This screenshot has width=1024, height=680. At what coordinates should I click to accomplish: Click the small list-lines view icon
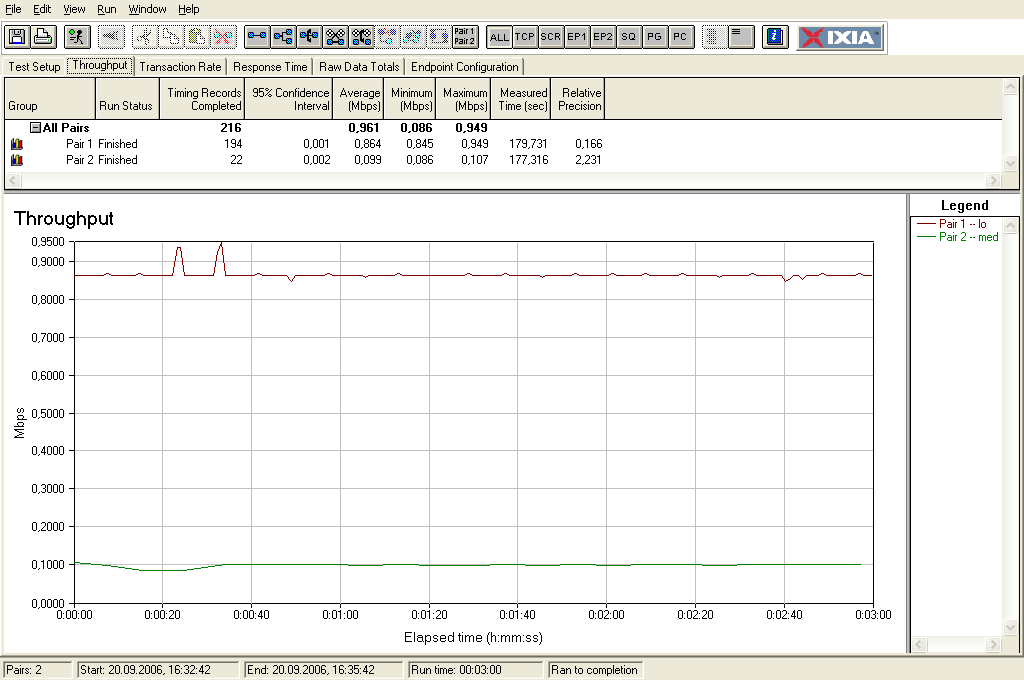(x=741, y=37)
